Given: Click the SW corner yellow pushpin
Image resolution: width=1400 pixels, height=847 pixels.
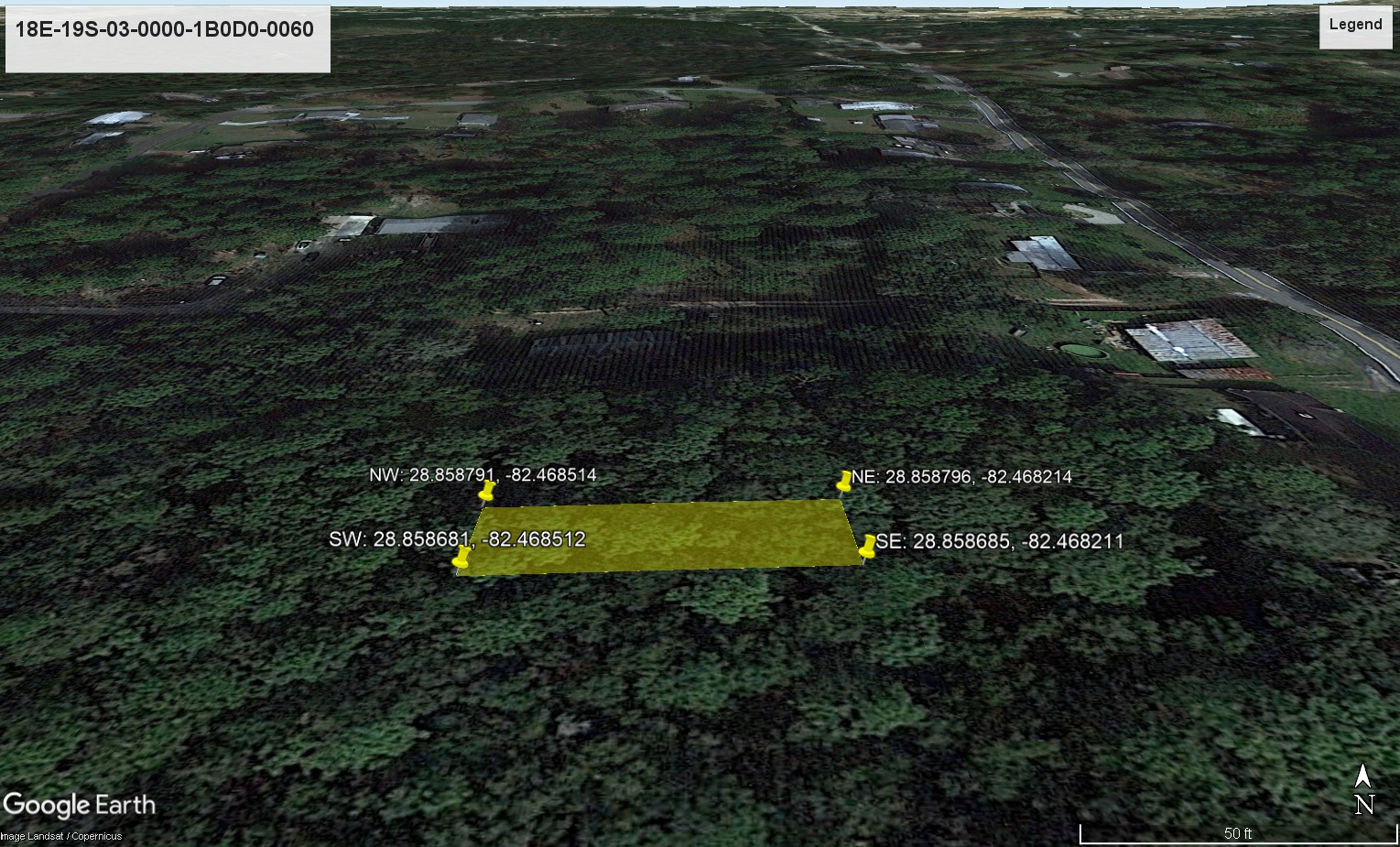Looking at the screenshot, I should (x=461, y=559).
